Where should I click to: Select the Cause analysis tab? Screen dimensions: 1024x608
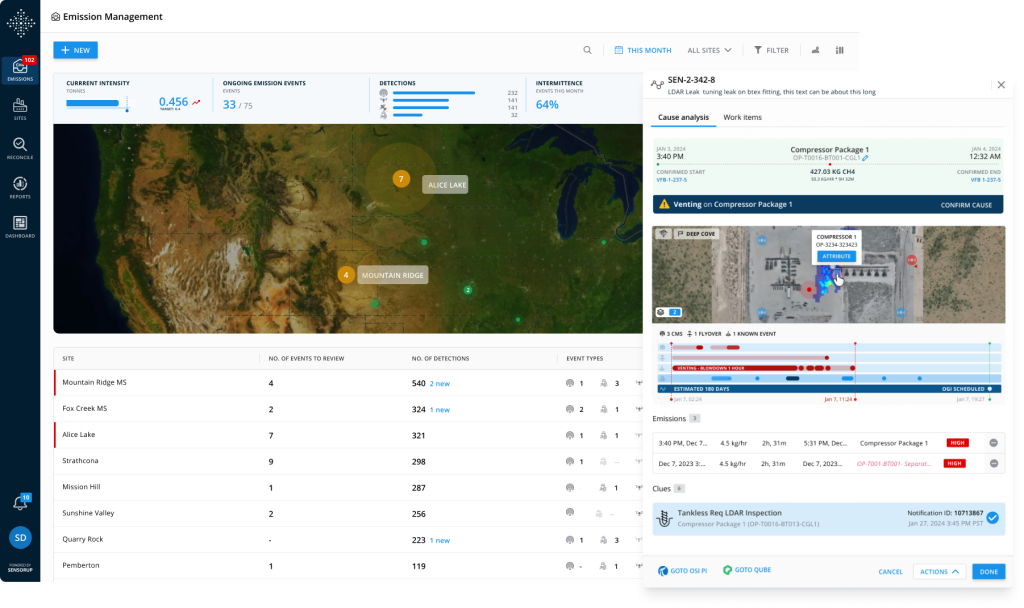click(683, 118)
